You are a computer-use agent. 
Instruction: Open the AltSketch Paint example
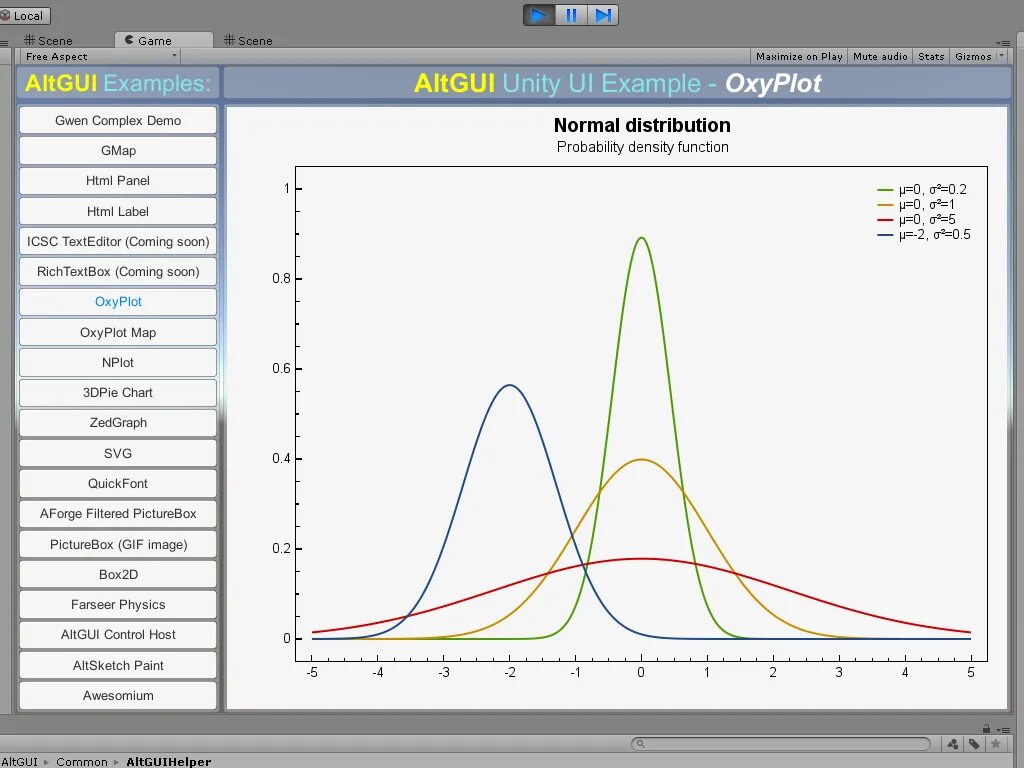pyautogui.click(x=118, y=665)
